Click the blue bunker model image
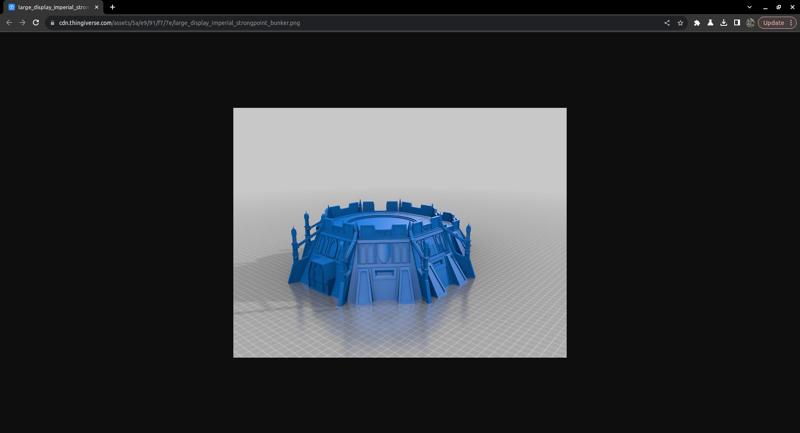 tap(399, 233)
